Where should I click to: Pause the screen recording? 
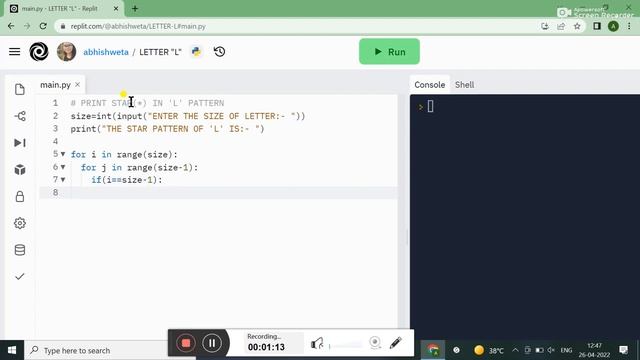point(212,343)
